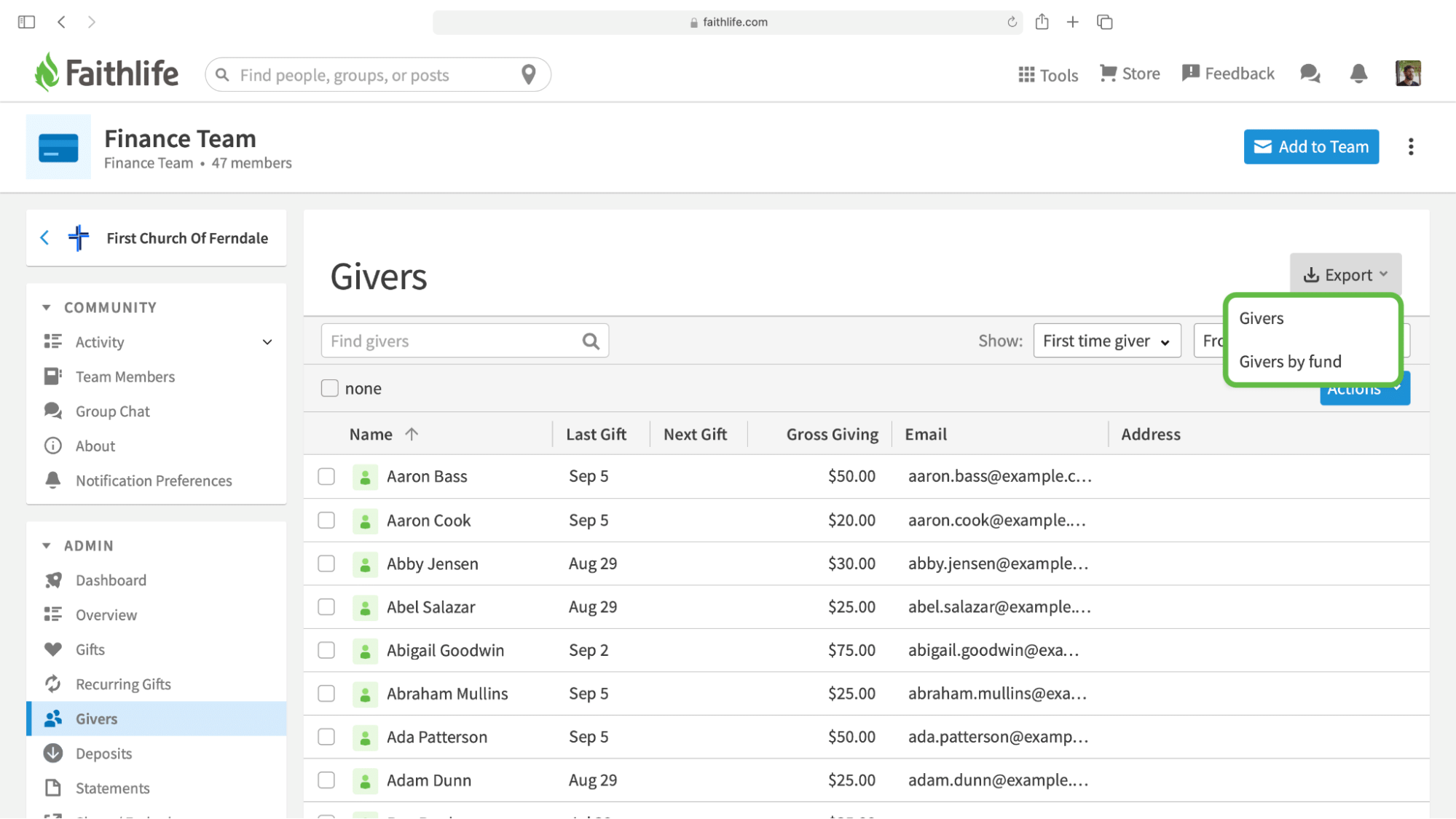Screen dimensions: 1456x819
Task: Open the Feedback link
Action: [1228, 74]
